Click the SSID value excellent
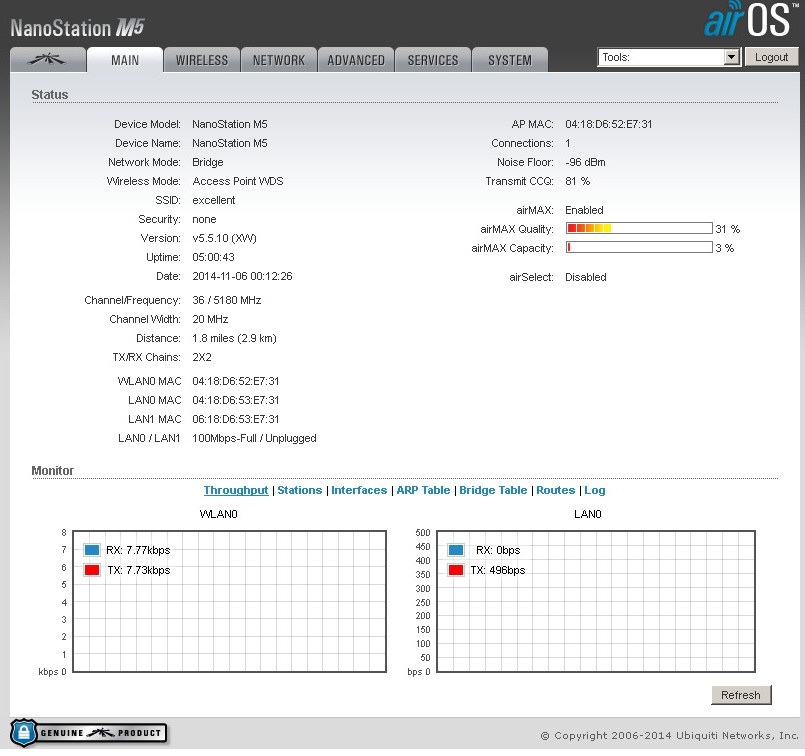 (x=214, y=200)
